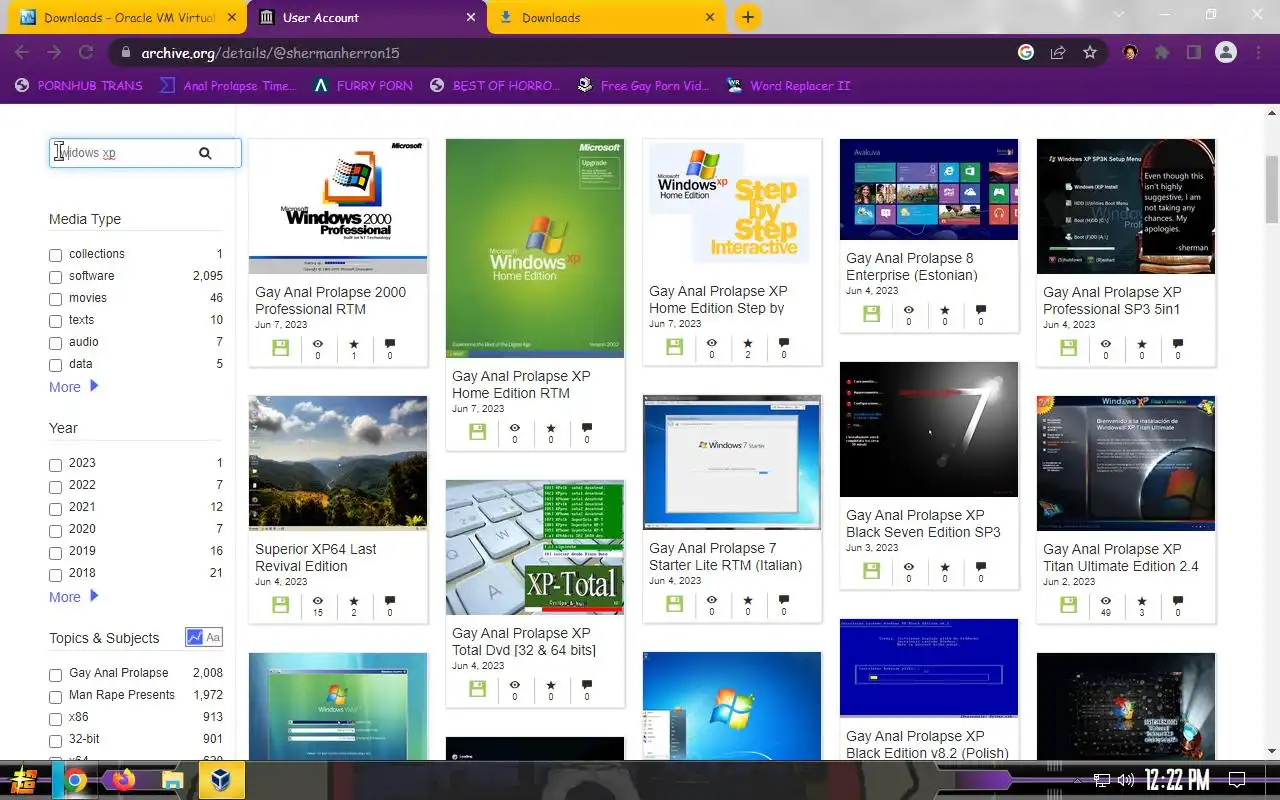Screen dimensions: 1280x800
Task: Click the magnifier icon in the search box
Action: [205, 153]
